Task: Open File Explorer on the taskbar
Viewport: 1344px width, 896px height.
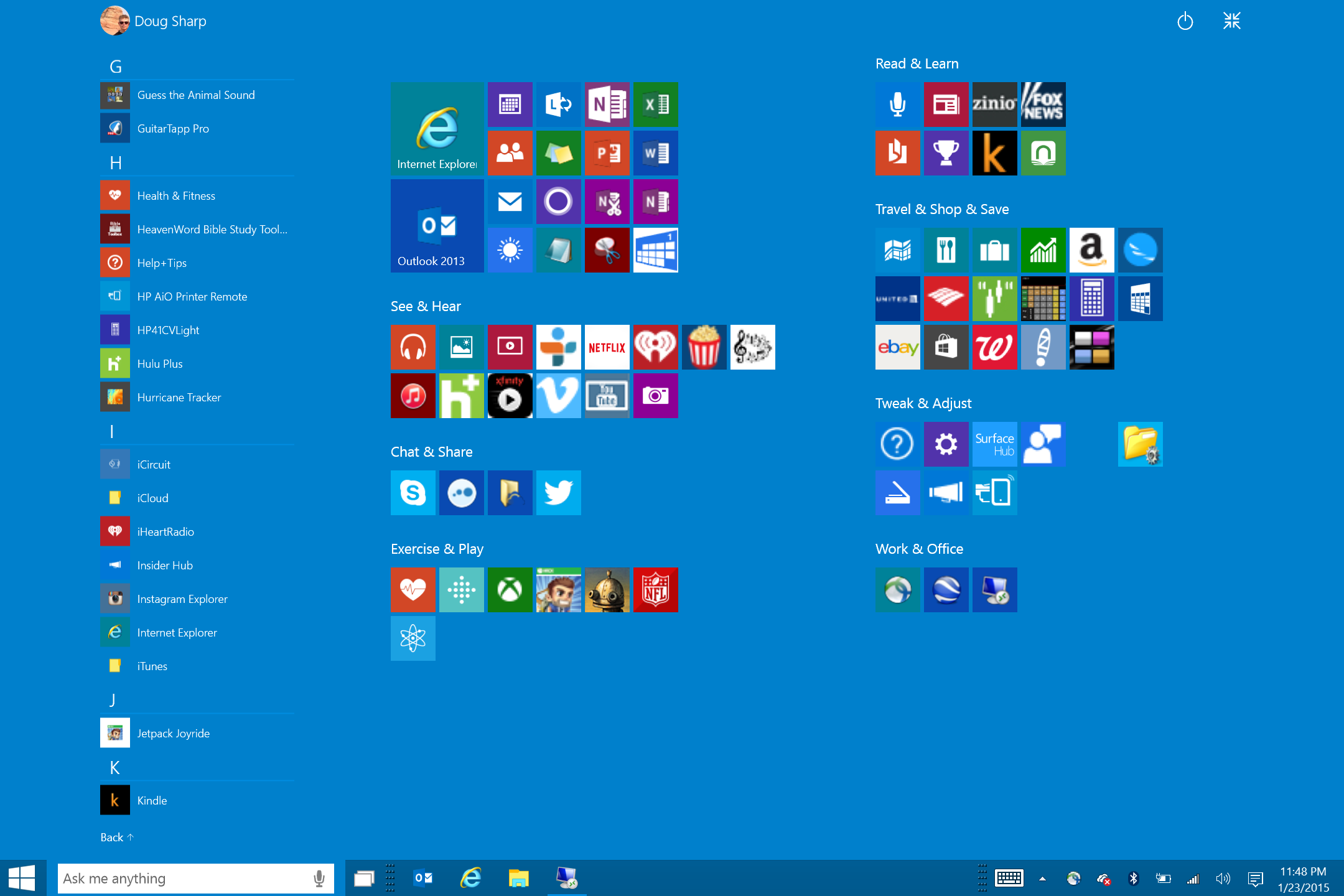Action: (518, 879)
